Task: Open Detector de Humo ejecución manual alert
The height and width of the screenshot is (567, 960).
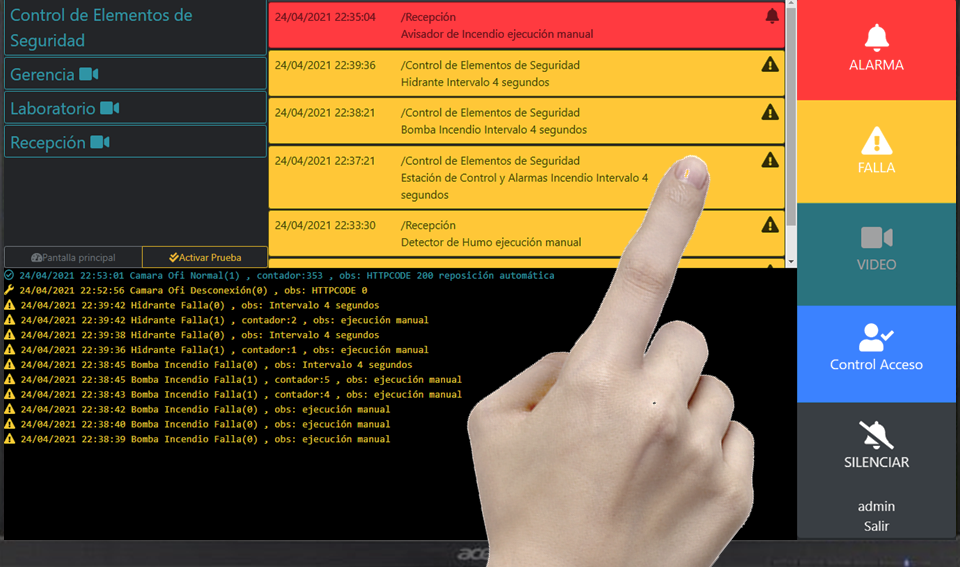Action: point(527,234)
